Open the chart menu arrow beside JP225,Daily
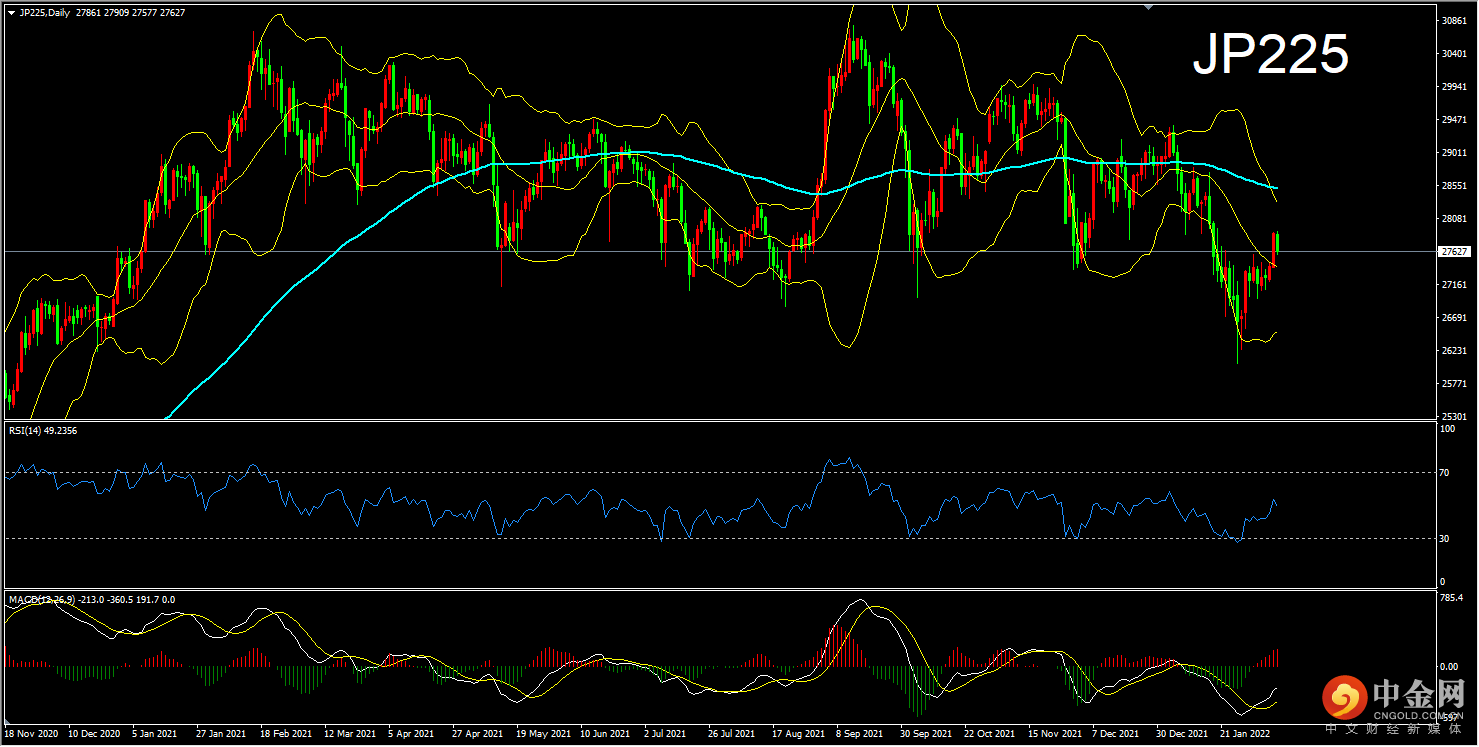The image size is (1479, 747). coord(11,12)
